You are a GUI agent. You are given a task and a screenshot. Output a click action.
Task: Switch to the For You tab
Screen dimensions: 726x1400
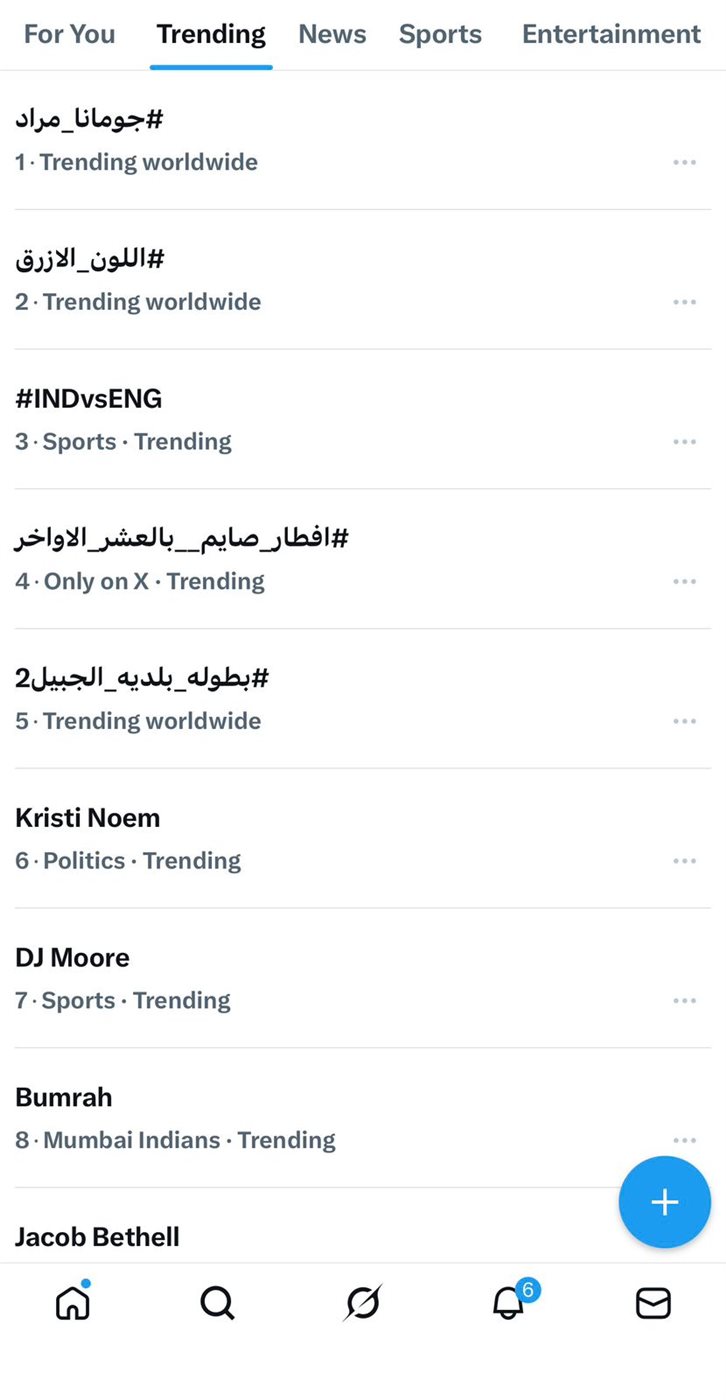click(69, 34)
